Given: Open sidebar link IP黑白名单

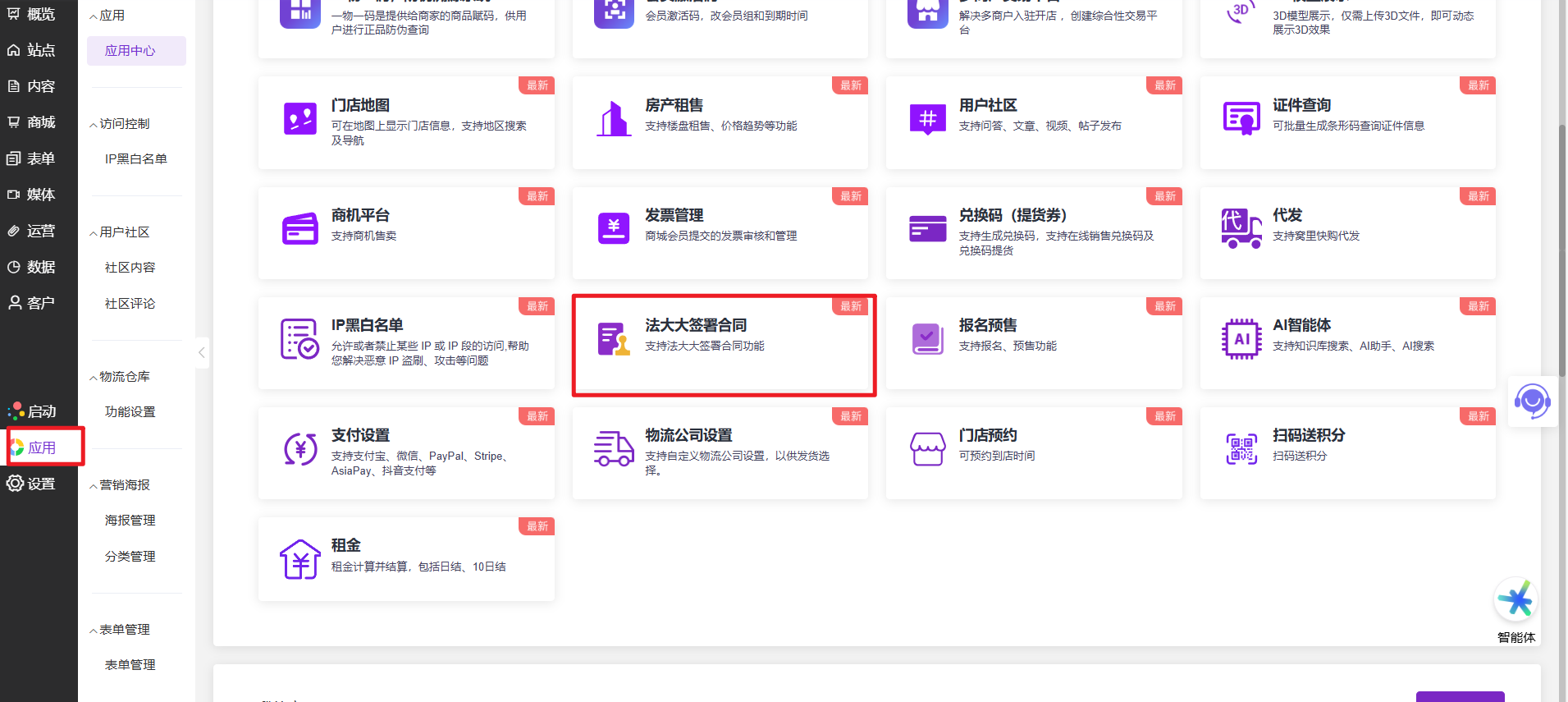Looking at the screenshot, I should (136, 159).
